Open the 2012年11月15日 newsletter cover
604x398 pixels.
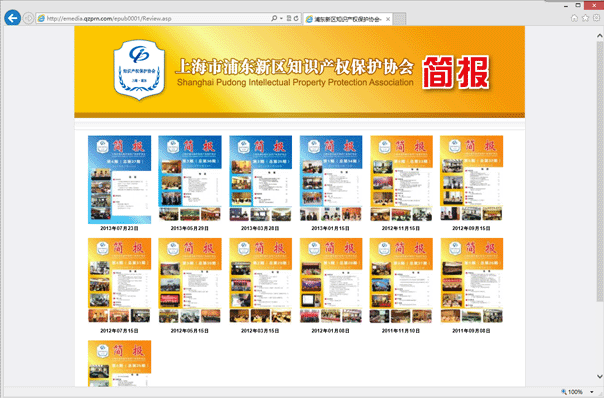click(x=401, y=179)
